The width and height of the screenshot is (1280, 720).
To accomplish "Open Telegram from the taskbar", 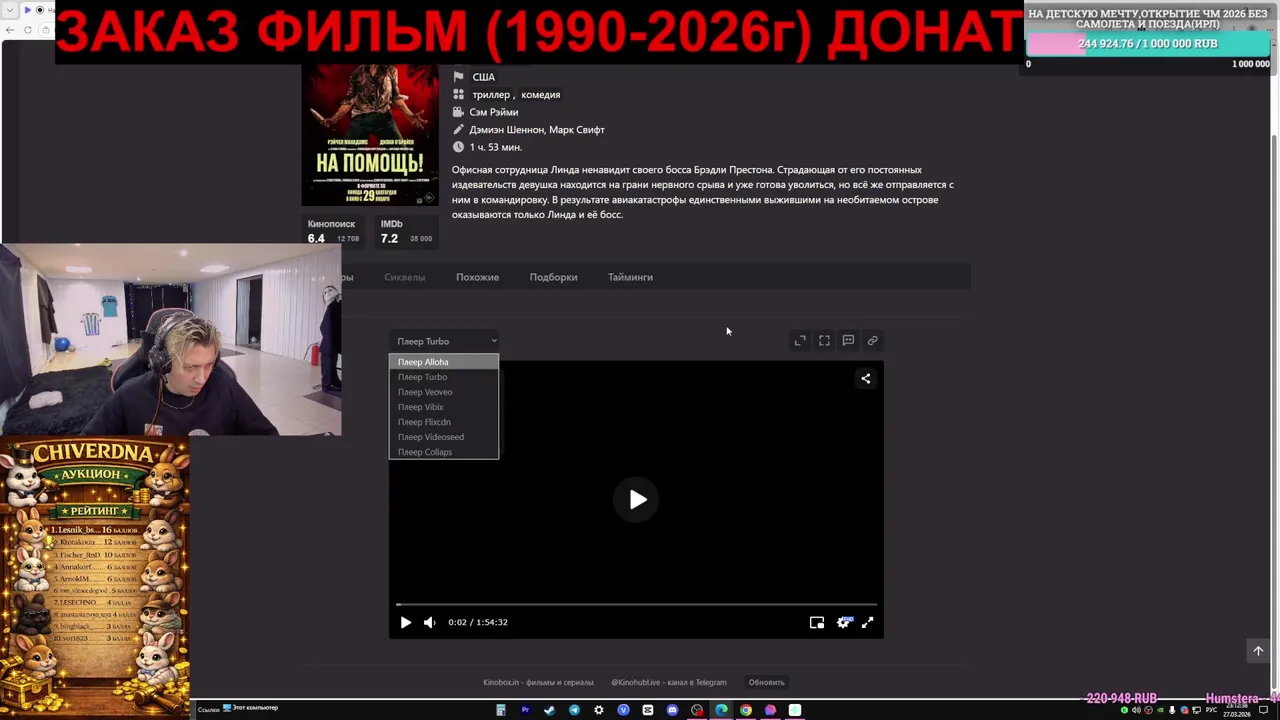I will tap(574, 710).
